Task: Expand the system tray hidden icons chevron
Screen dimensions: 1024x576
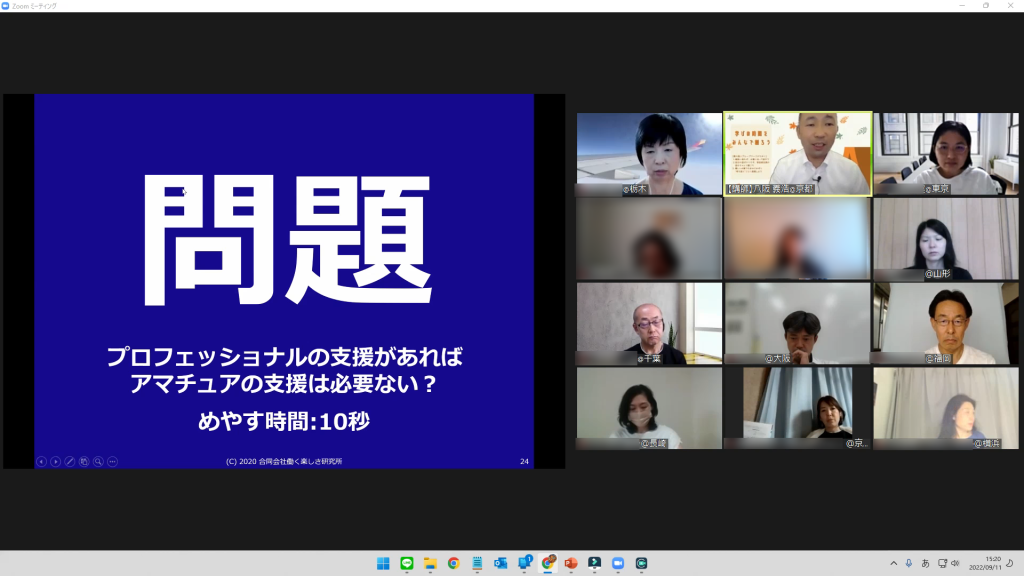Action: [894, 563]
